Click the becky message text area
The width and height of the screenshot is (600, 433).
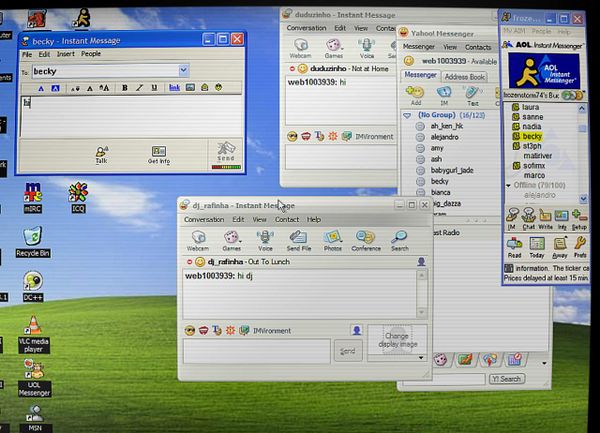tap(130, 116)
